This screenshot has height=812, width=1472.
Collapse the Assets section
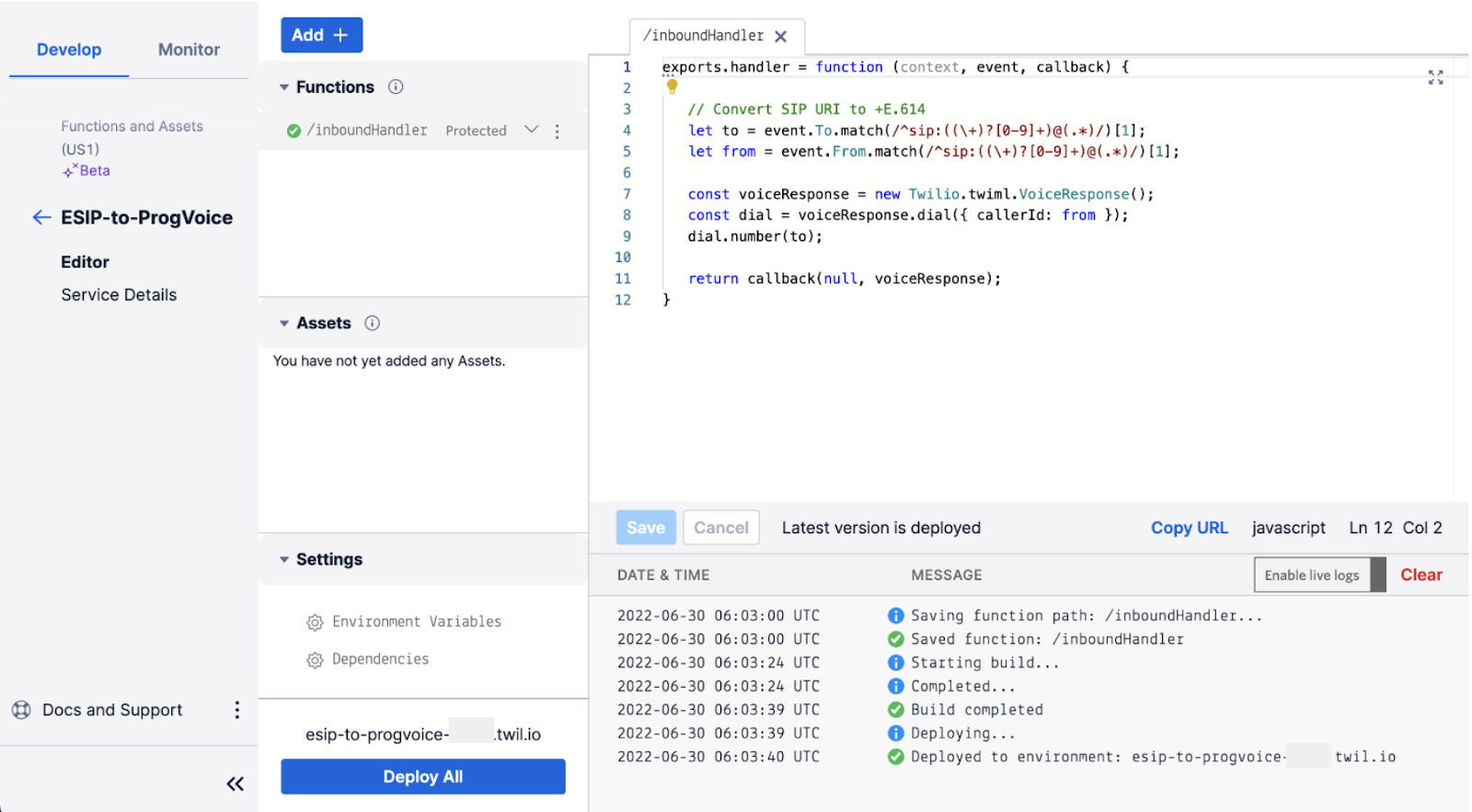(284, 324)
